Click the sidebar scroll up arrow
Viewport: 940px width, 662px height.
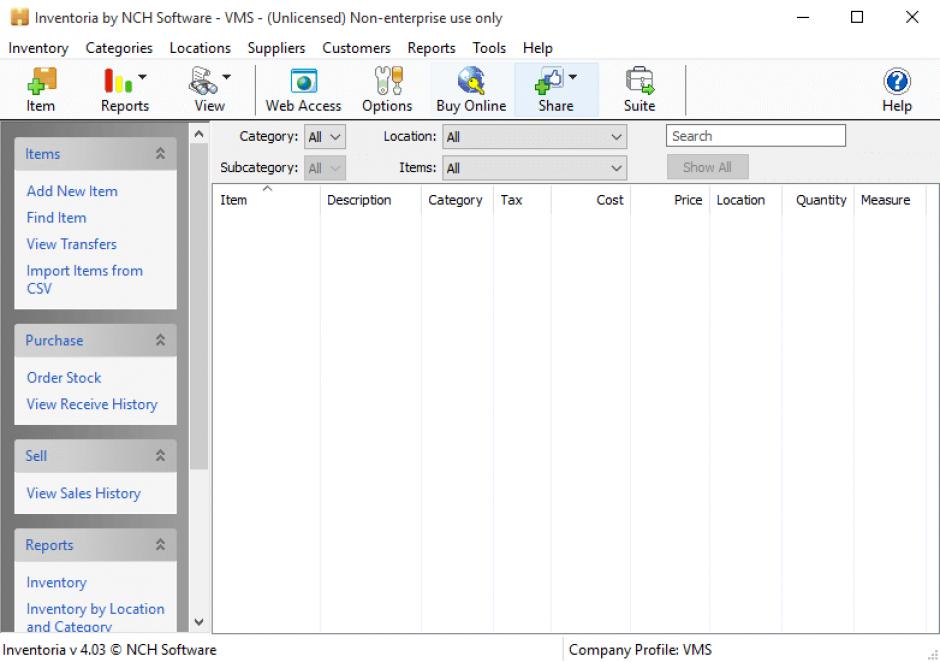click(x=199, y=135)
